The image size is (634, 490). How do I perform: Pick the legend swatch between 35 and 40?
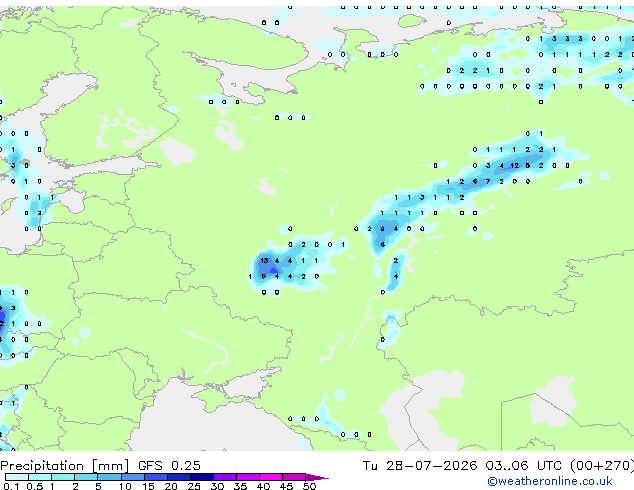pyautogui.click(x=248, y=477)
